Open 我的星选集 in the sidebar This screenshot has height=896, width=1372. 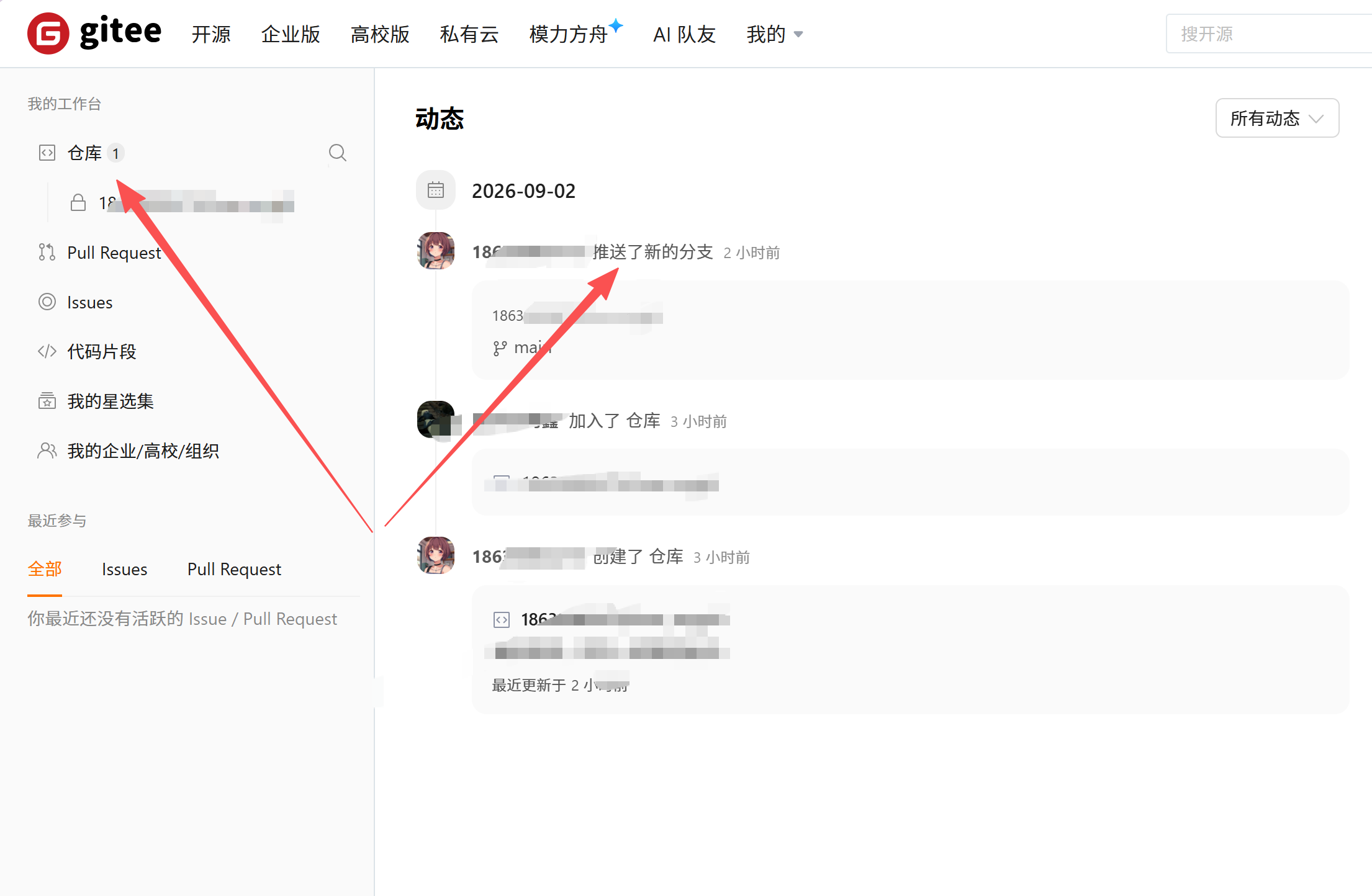[x=111, y=401]
